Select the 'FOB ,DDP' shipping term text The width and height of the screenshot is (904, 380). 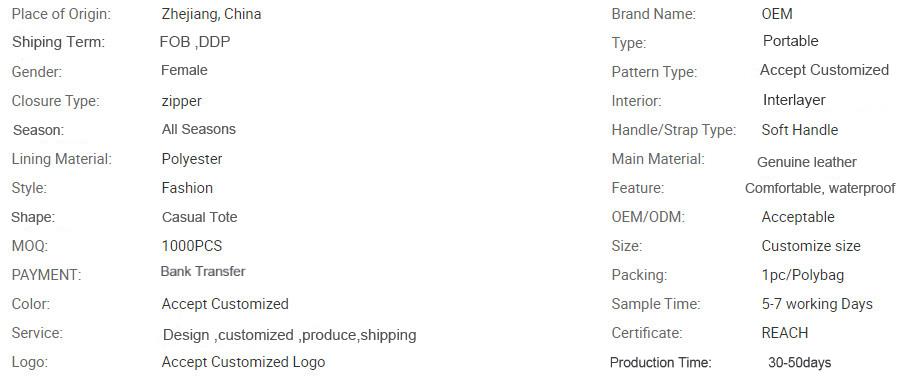(195, 42)
